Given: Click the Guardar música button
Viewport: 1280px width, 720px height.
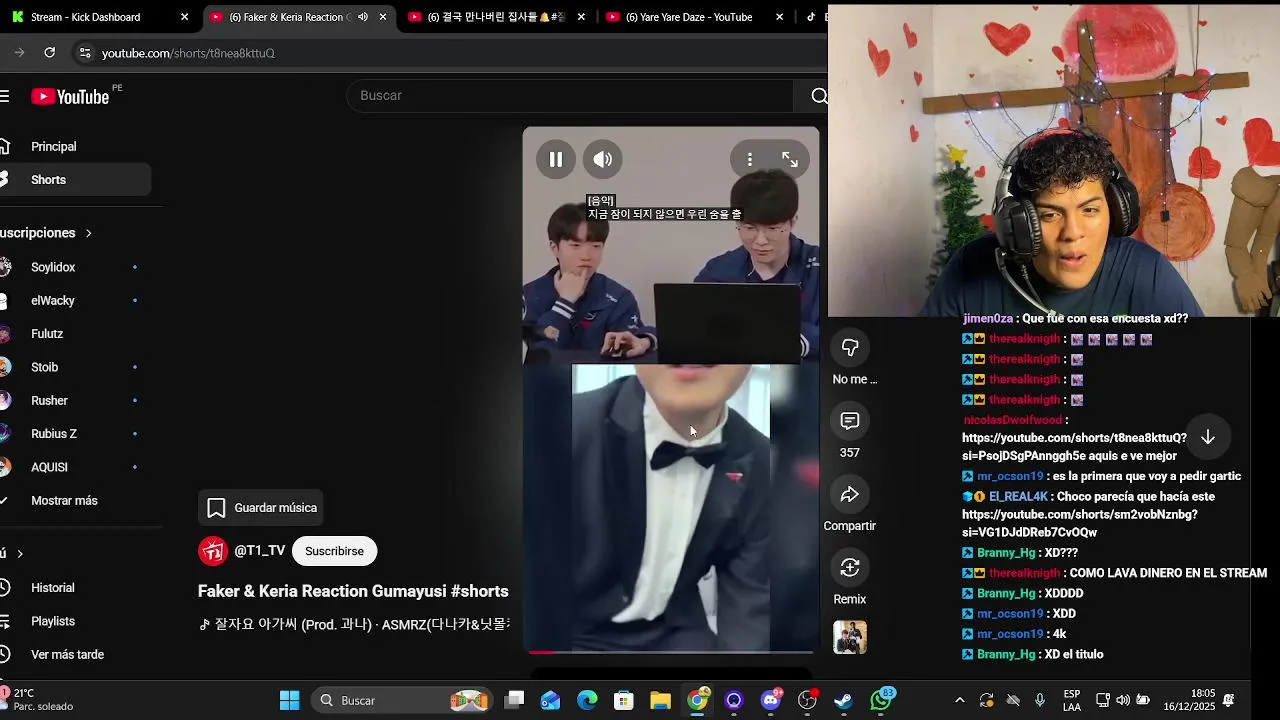Looking at the screenshot, I should [x=262, y=508].
